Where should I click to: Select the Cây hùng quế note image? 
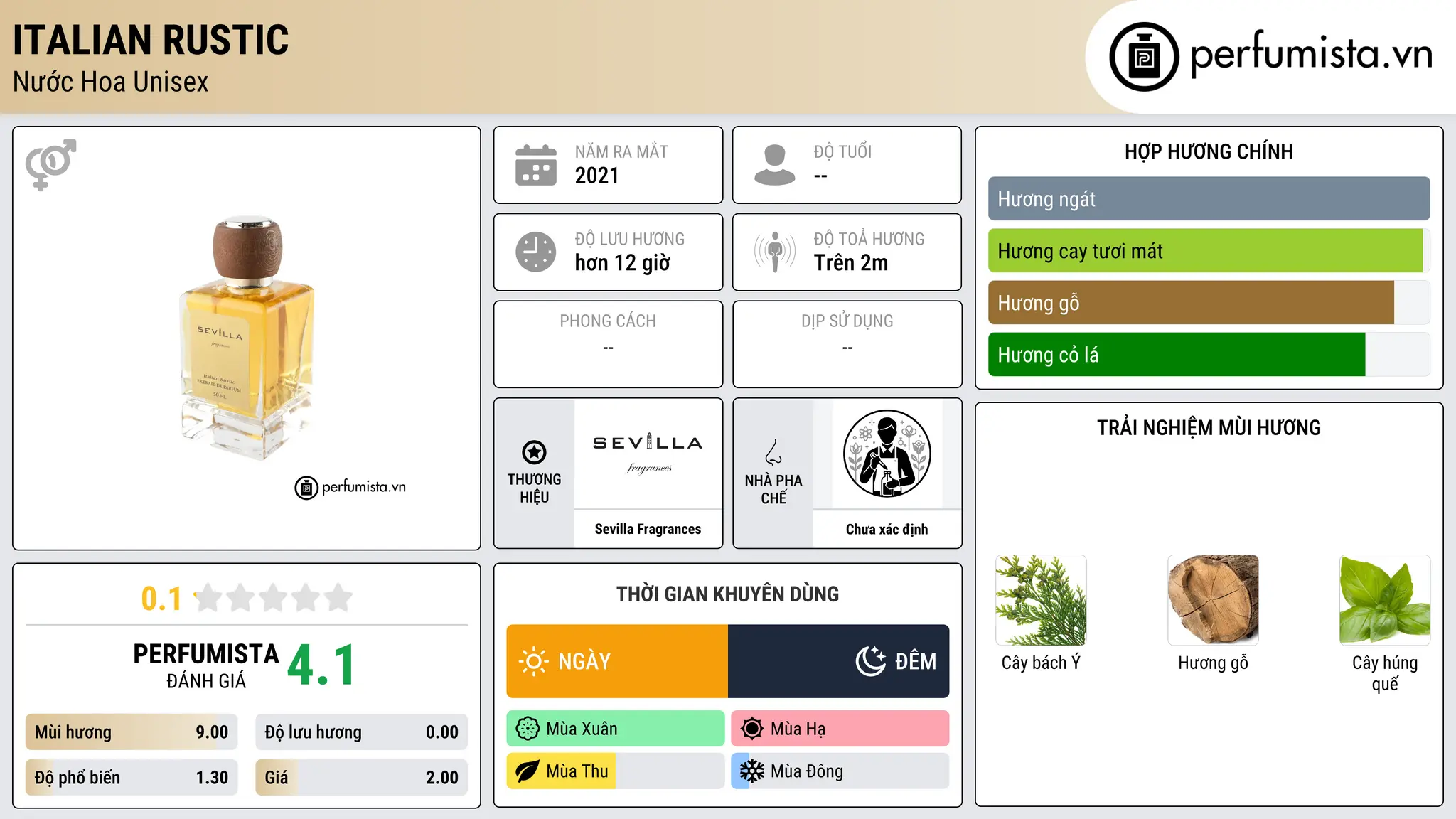click(1385, 600)
